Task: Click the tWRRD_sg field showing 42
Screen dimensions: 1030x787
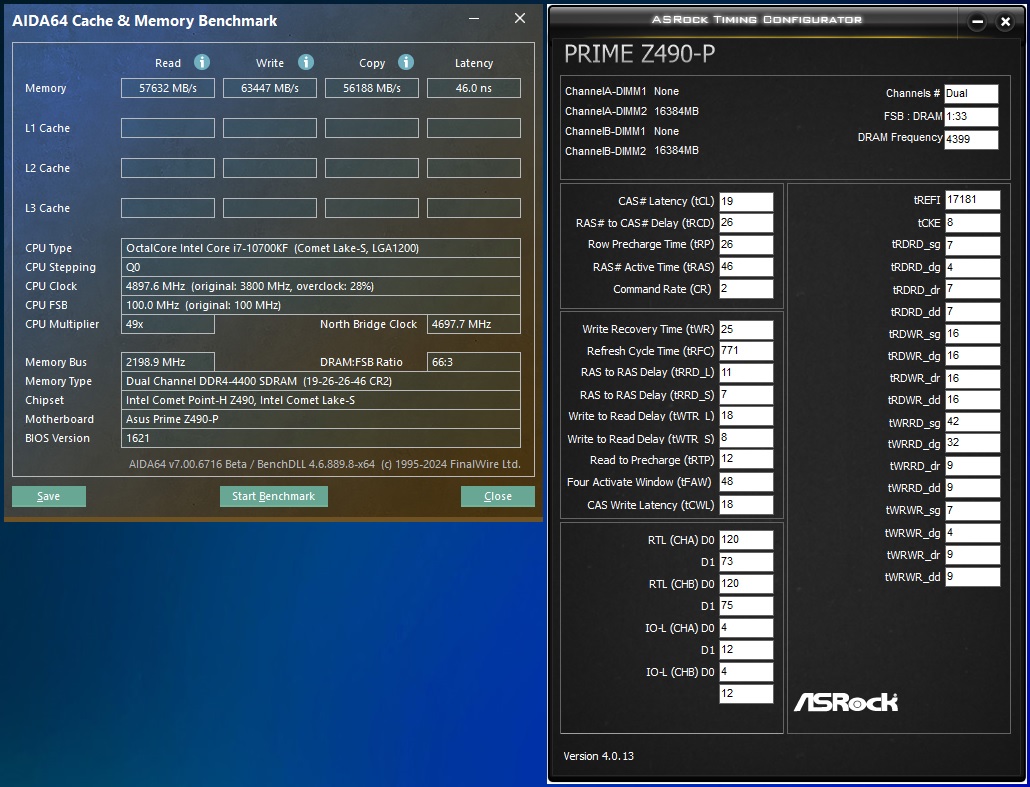Action: pos(973,422)
